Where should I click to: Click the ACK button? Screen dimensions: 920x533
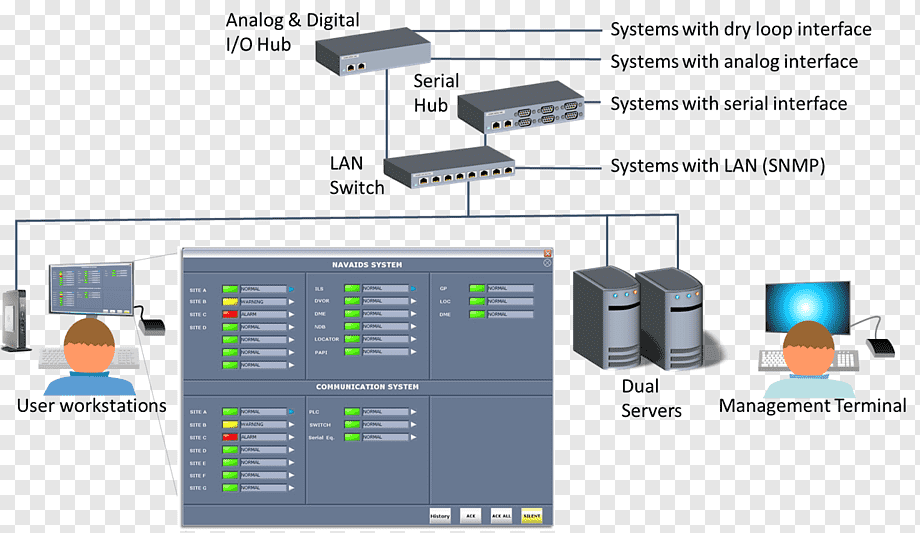click(471, 515)
